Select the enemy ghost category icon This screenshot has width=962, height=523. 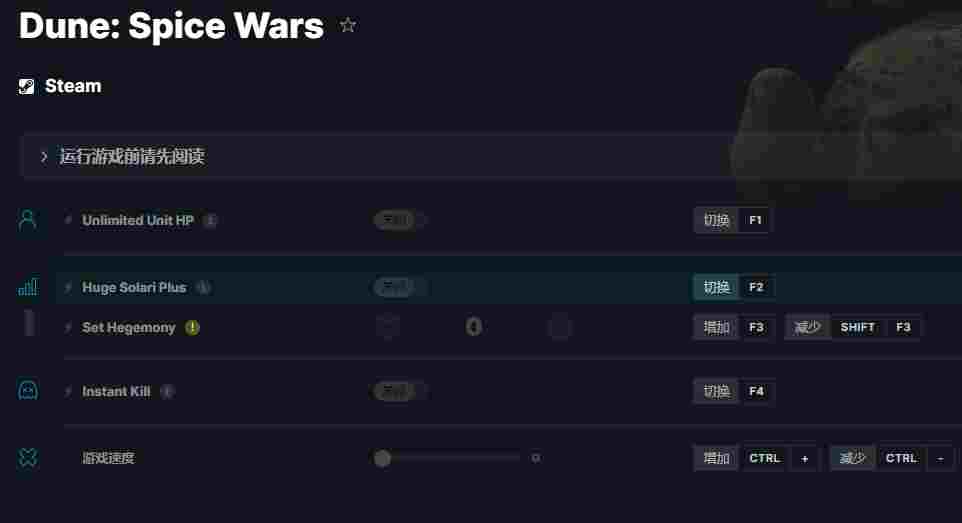tap(28, 390)
